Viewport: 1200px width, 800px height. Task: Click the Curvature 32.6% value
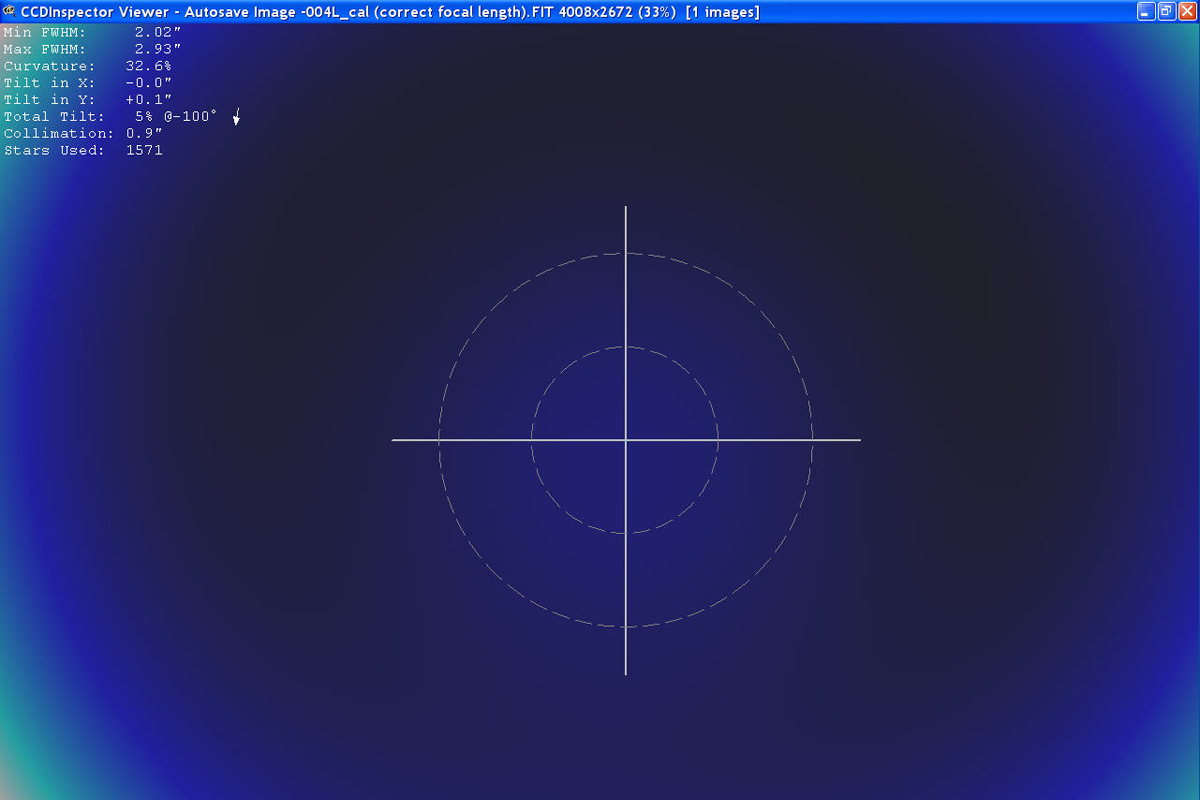(x=148, y=66)
